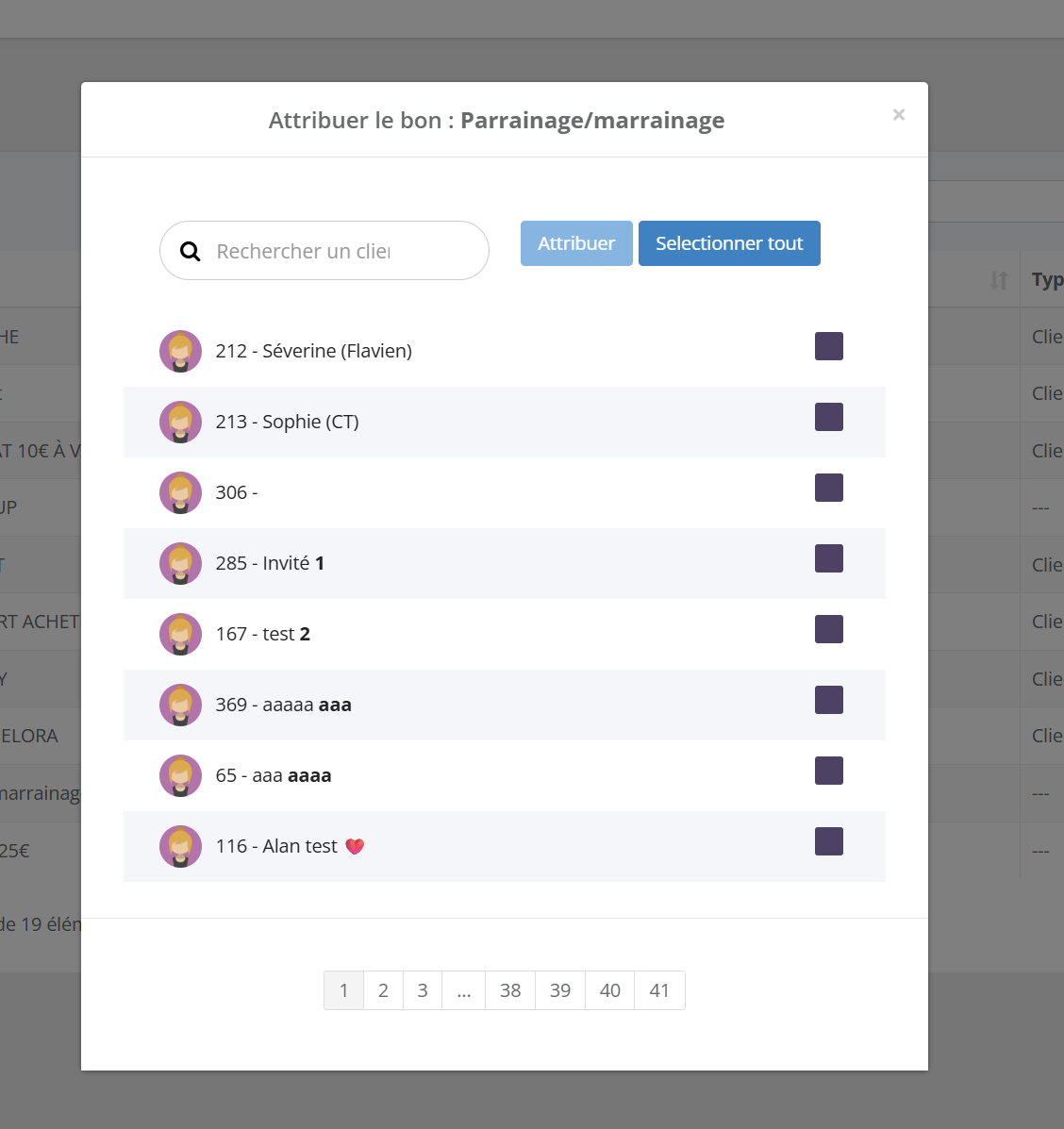The width and height of the screenshot is (1064, 1129).
Task: Click avatar of client 306
Action: pos(181,492)
